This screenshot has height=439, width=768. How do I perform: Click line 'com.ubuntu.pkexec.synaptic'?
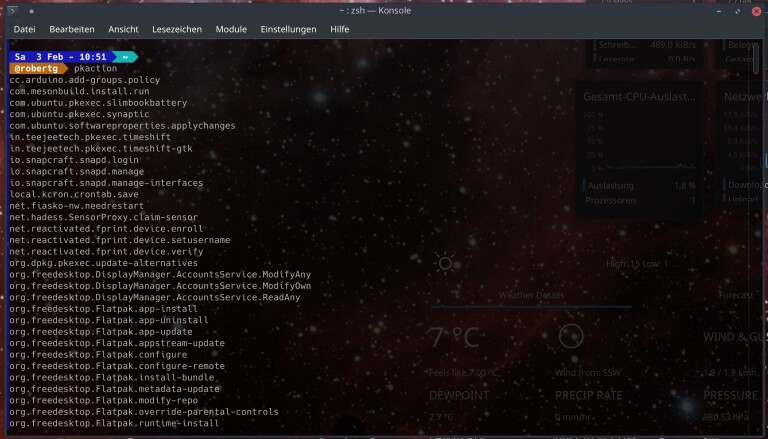[x=79, y=114]
